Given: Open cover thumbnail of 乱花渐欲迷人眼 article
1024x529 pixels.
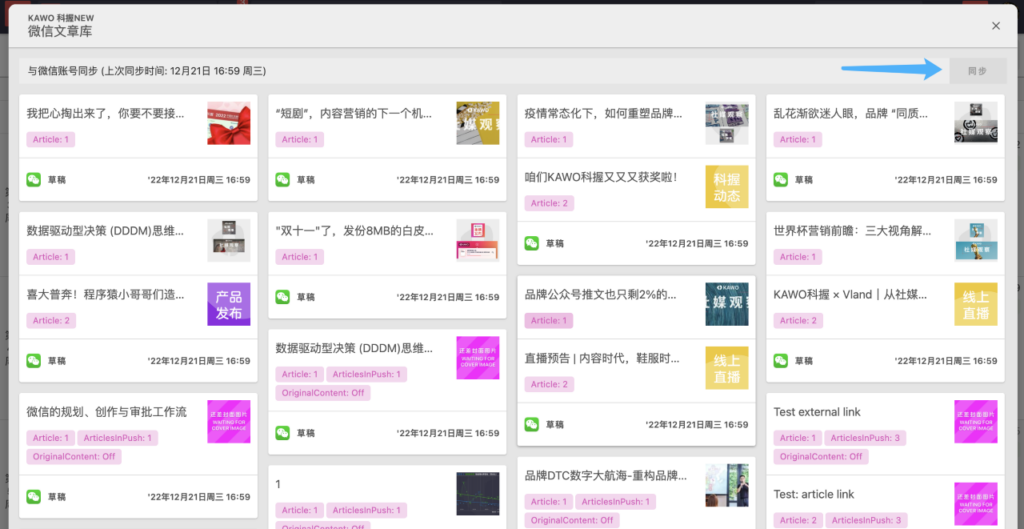Looking at the screenshot, I should 976,123.
